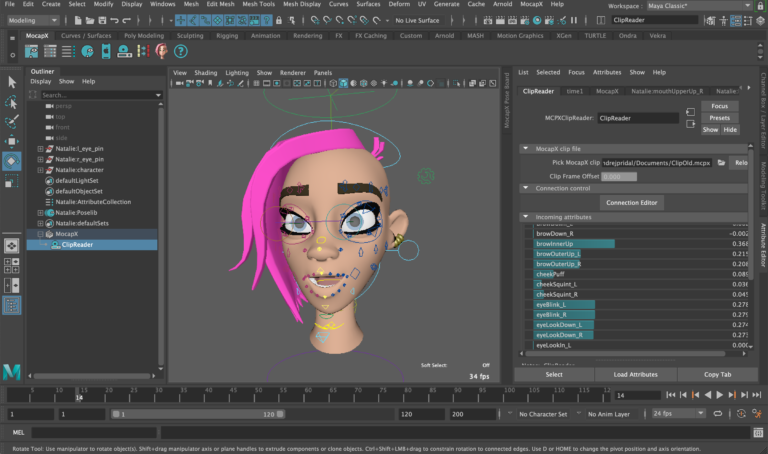Screen dimensions: 768x454
Task: Browse for MocapX clip folder icon
Action: coord(721,163)
